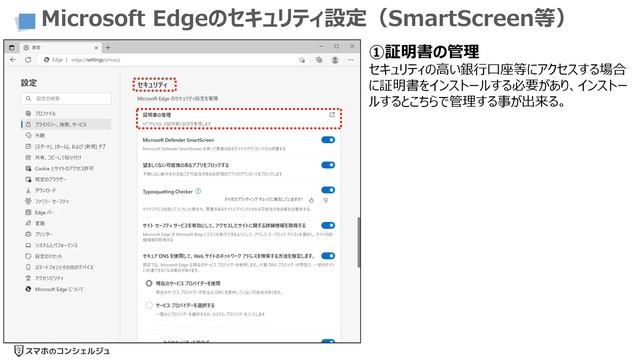Toggle the セキュア DNS switch
640x360 pixels.
pyautogui.click(x=328, y=256)
